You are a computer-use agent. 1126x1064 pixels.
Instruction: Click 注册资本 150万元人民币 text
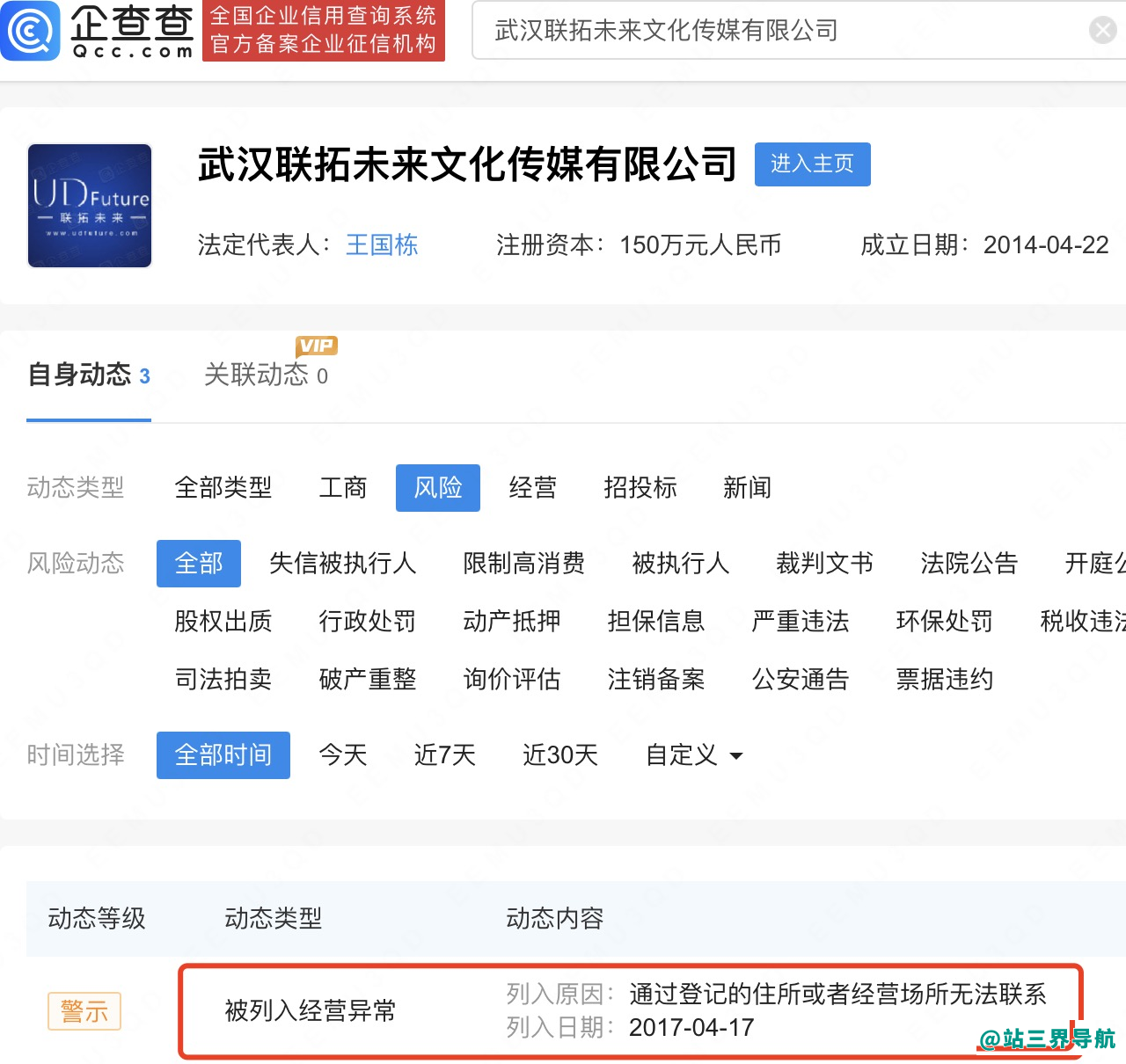639,244
